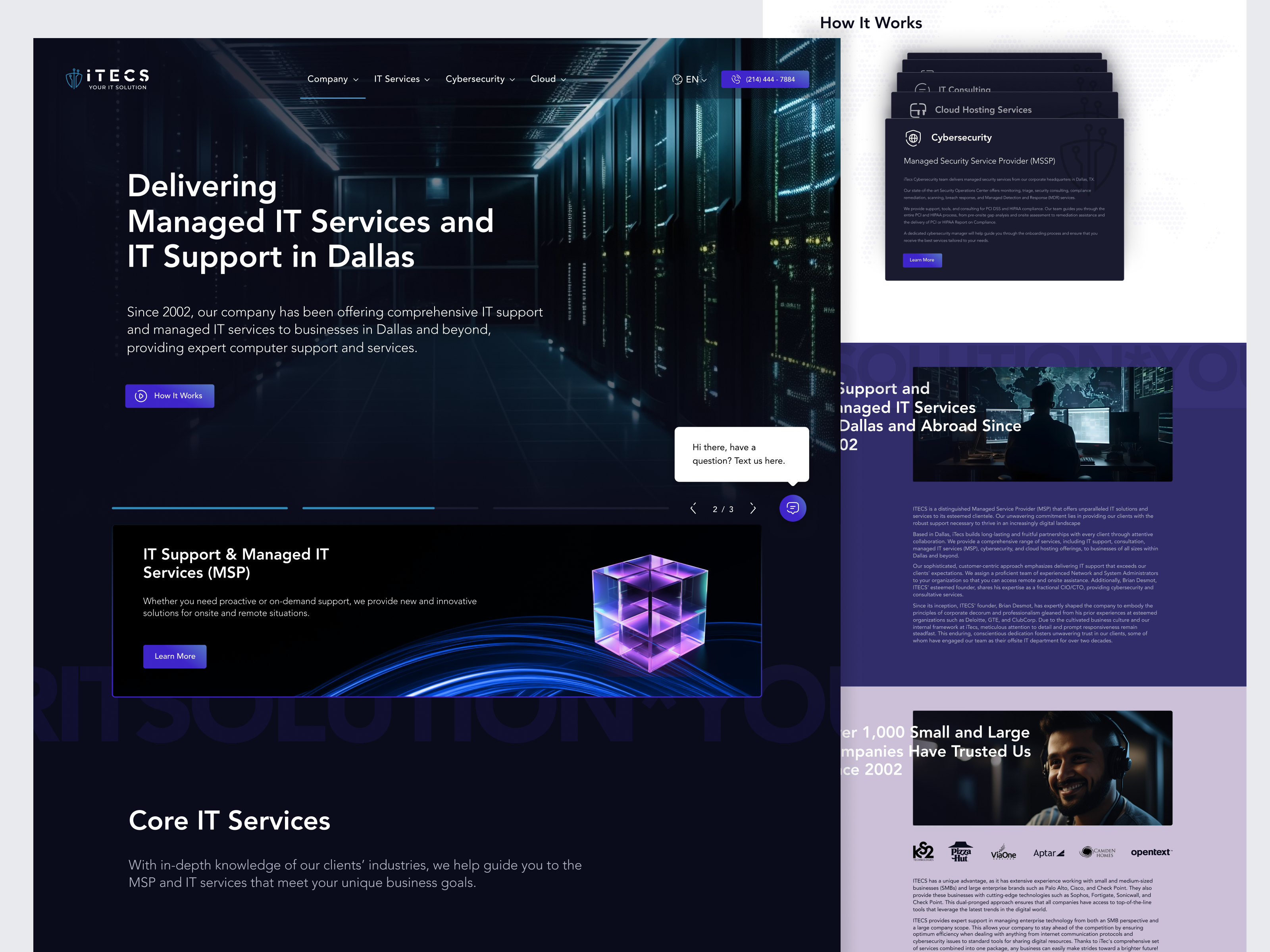Go back using the previous arrow

(x=693, y=509)
